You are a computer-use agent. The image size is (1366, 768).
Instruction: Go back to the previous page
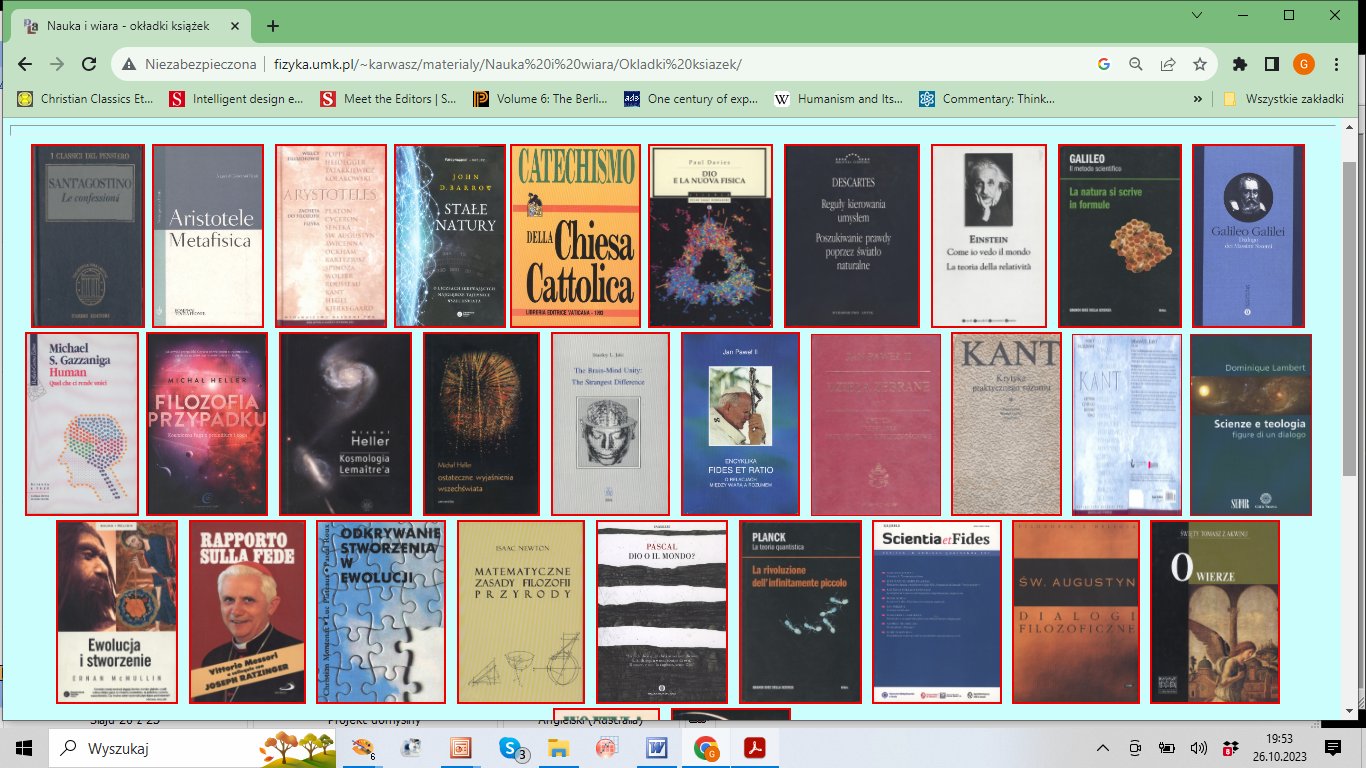click(25, 64)
